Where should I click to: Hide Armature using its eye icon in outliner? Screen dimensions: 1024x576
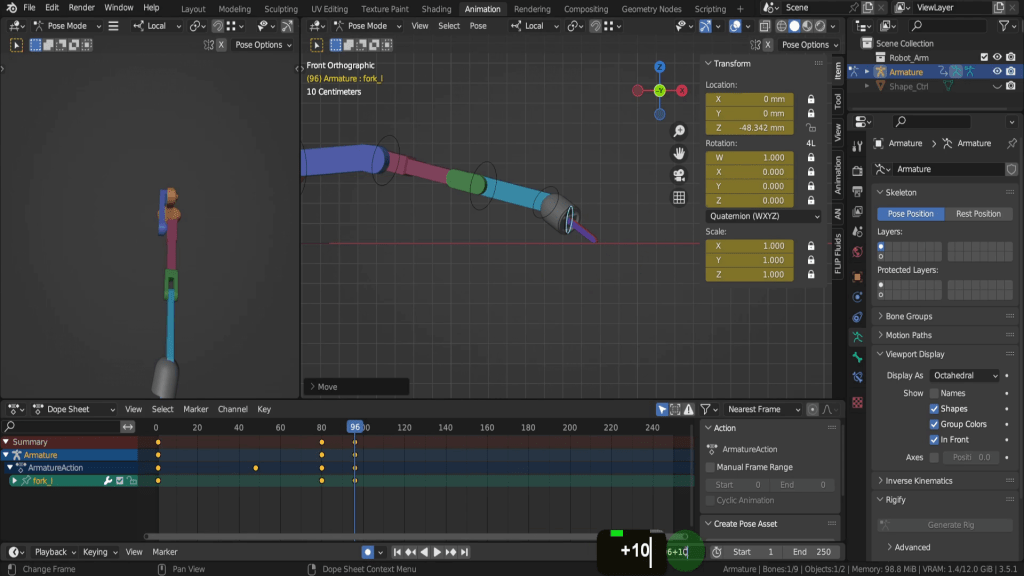coord(997,72)
